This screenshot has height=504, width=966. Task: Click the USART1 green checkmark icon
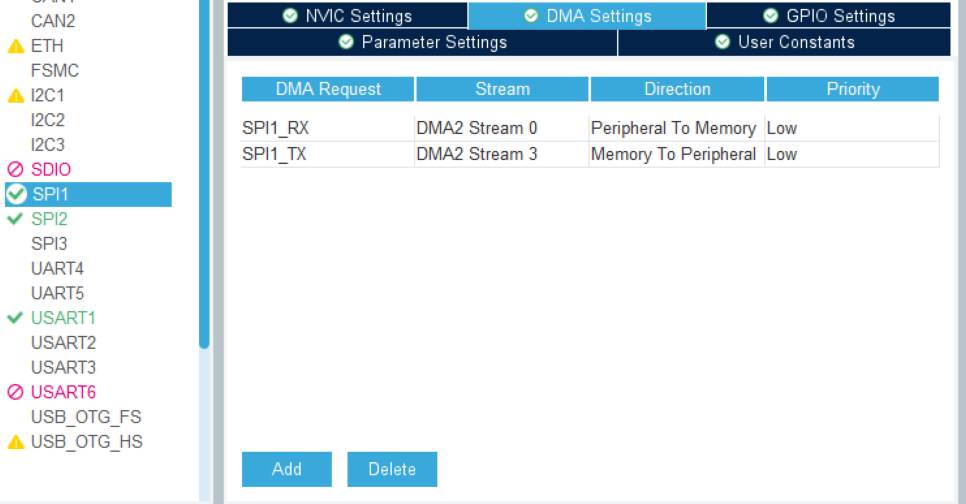[x=16, y=318]
